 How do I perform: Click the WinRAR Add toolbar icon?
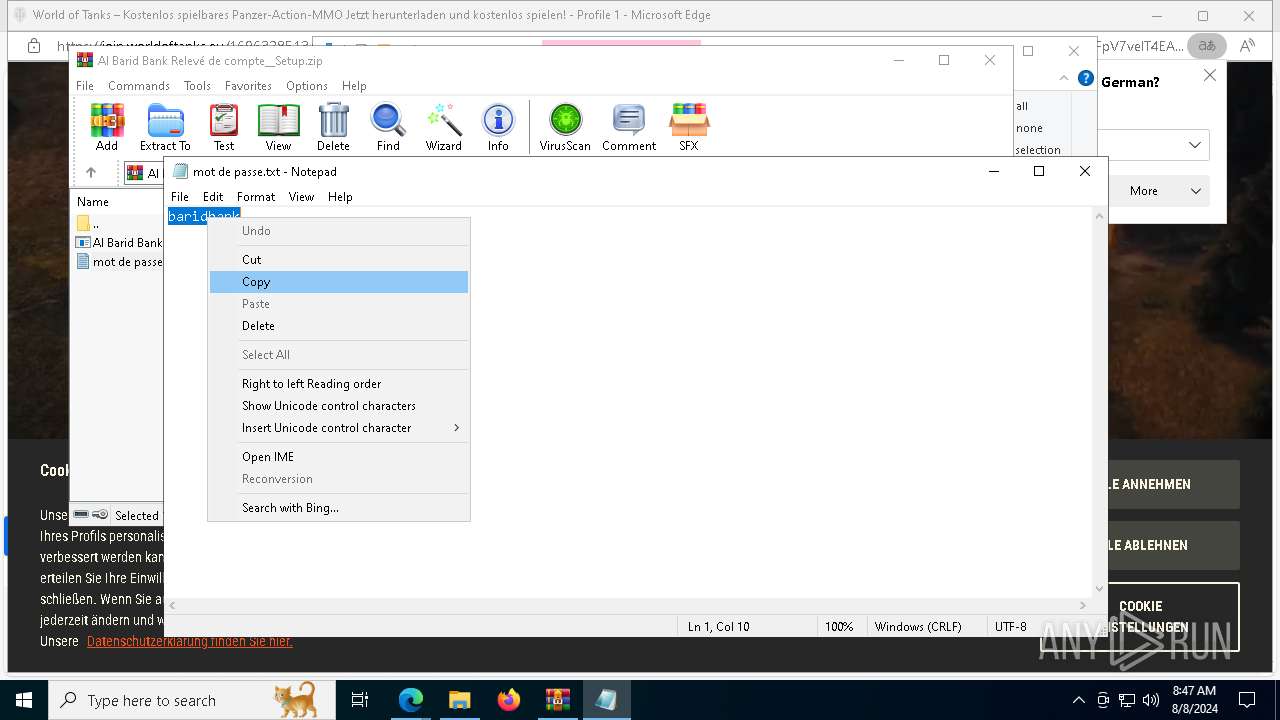pos(107,127)
